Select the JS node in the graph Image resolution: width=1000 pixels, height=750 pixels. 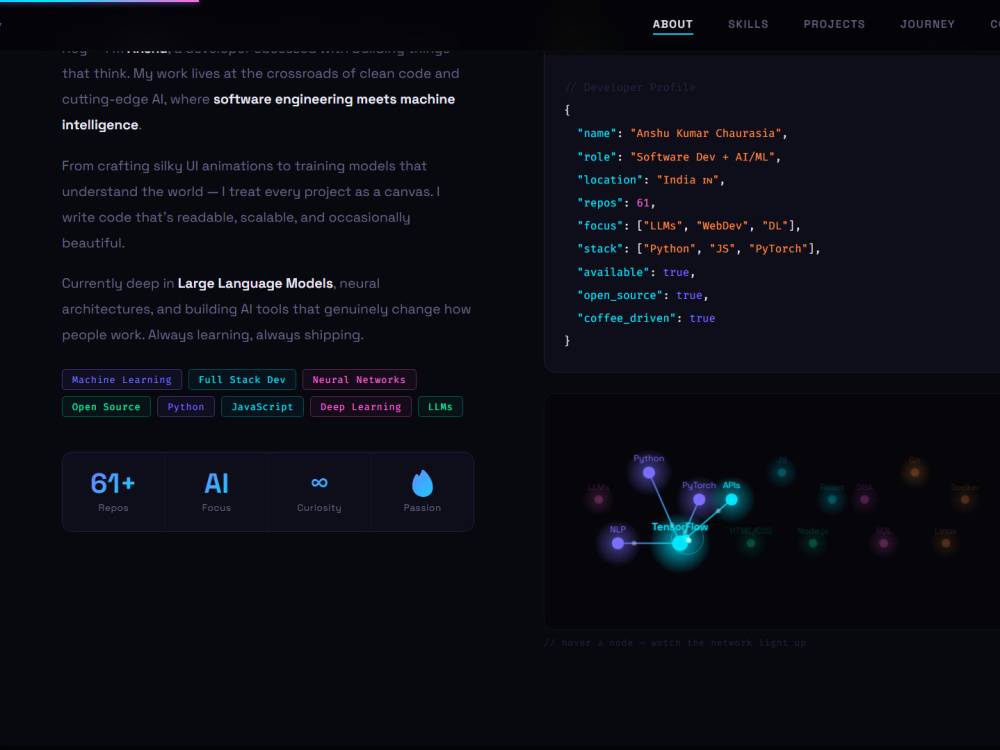click(782, 473)
